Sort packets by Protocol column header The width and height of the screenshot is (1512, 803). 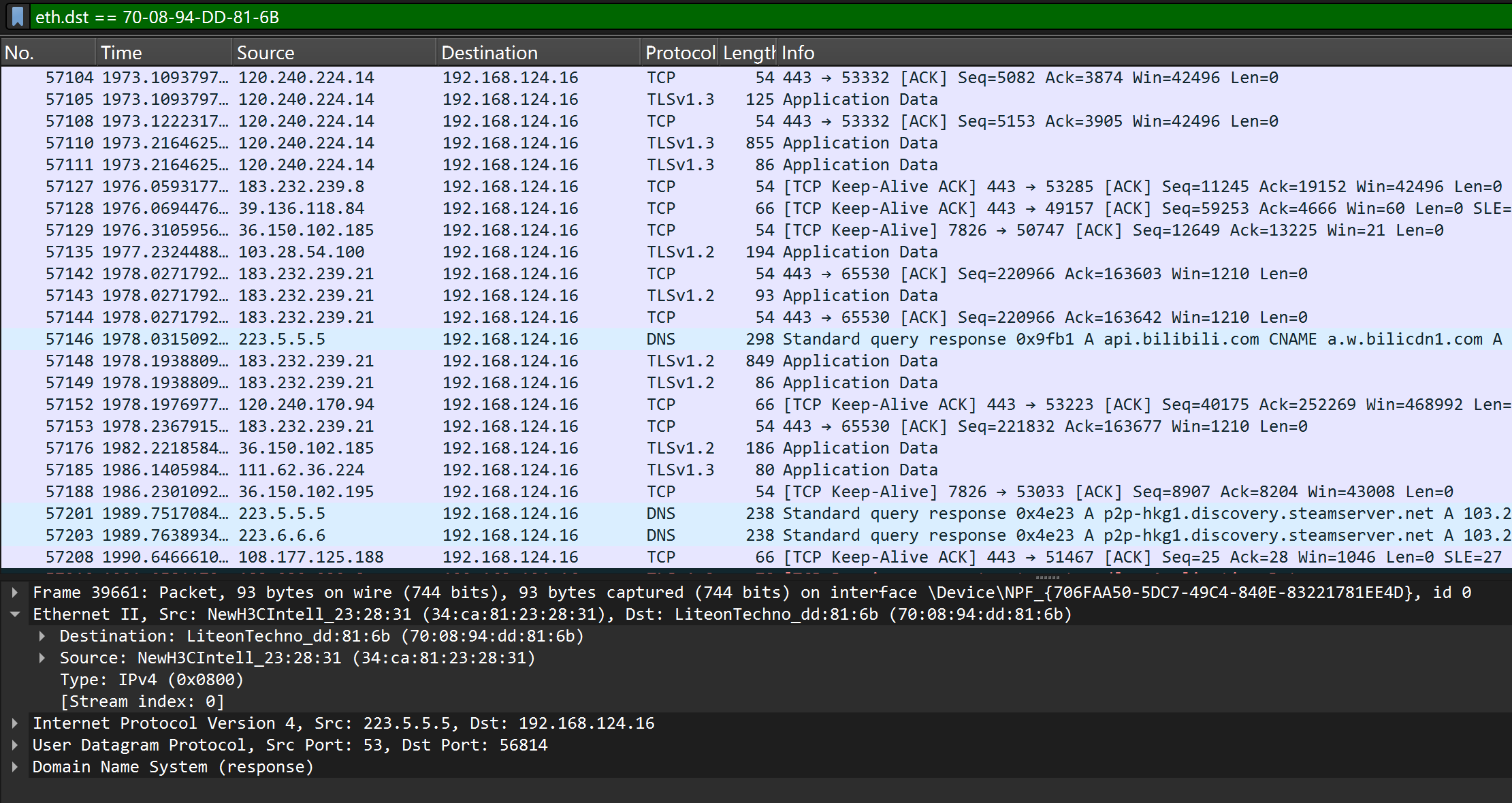(679, 52)
